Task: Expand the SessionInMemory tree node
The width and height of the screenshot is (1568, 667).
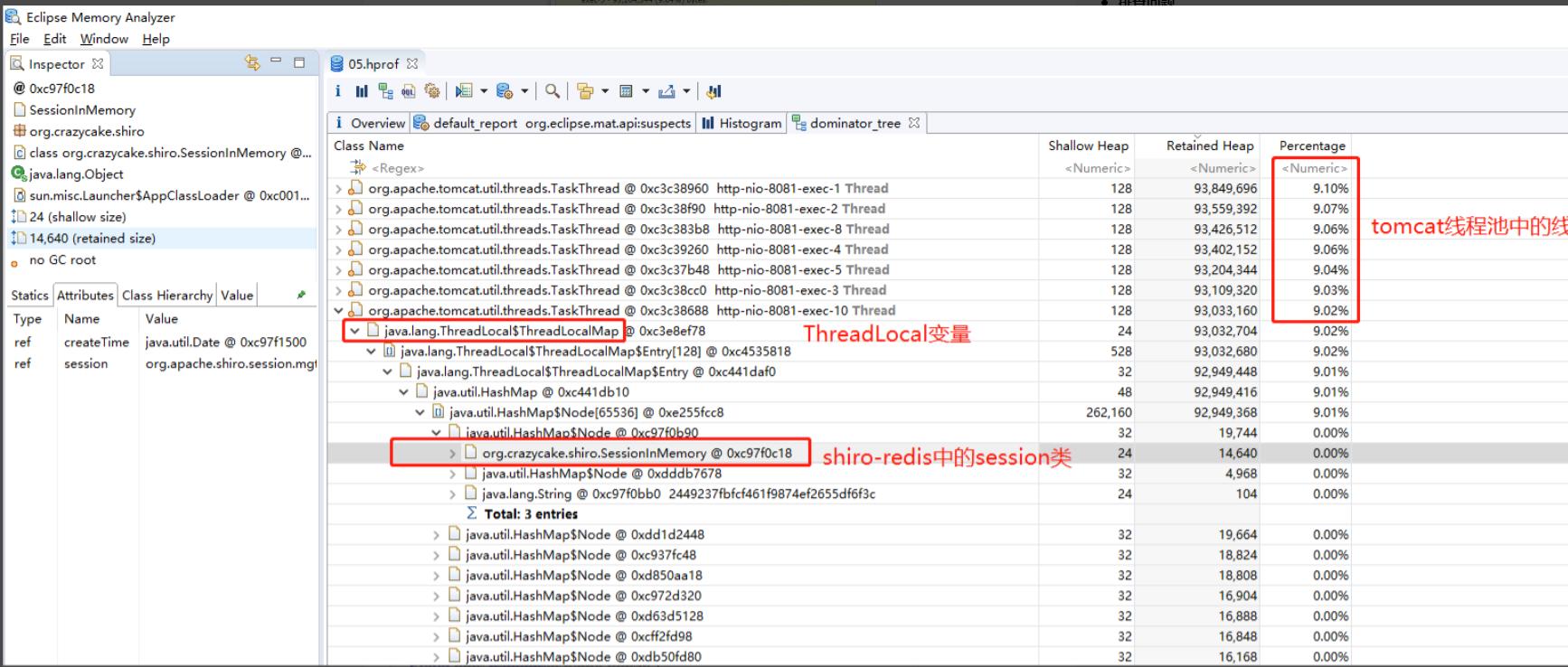Action: [x=453, y=454]
